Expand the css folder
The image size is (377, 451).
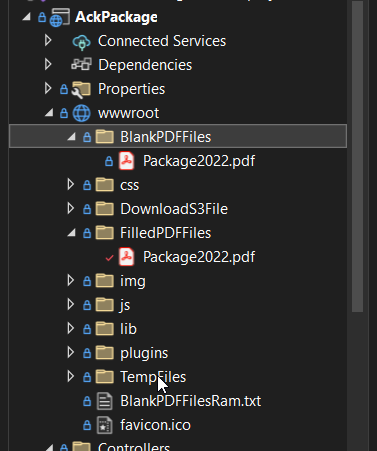tap(70, 184)
